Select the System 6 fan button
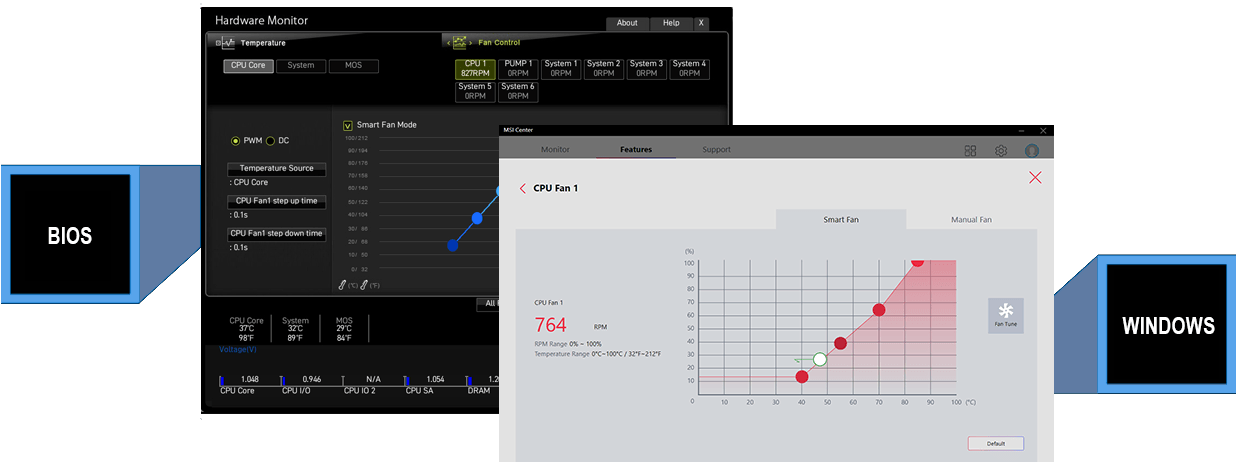The height and width of the screenshot is (476, 1238). click(518, 91)
